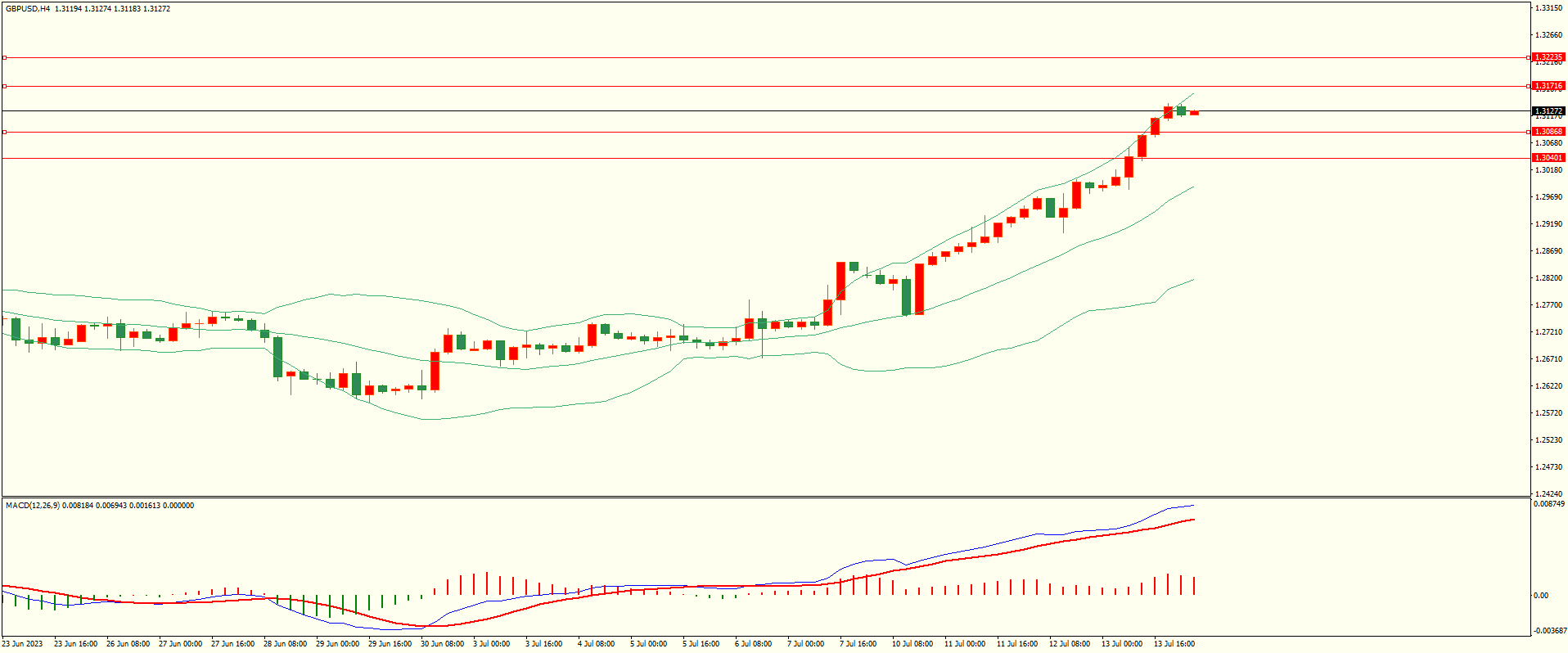The height and width of the screenshot is (653, 1568).
Task: Click the 29 Jun 00:00 time label
Action: (337, 644)
